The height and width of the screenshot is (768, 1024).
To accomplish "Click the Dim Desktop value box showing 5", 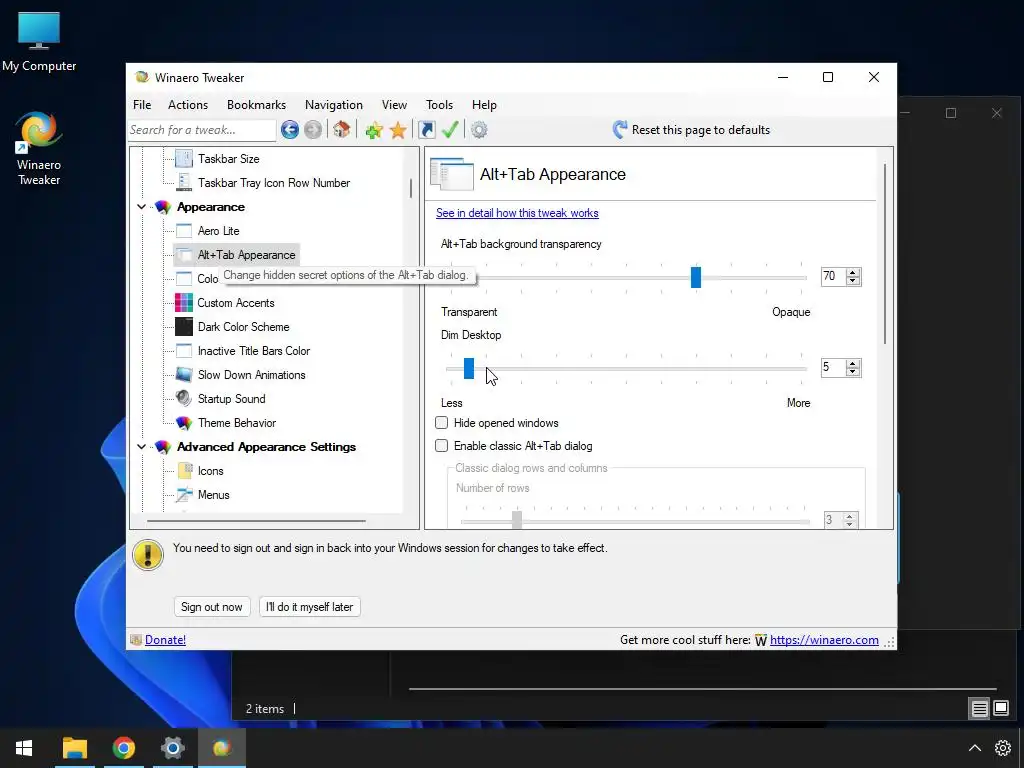I will point(833,367).
